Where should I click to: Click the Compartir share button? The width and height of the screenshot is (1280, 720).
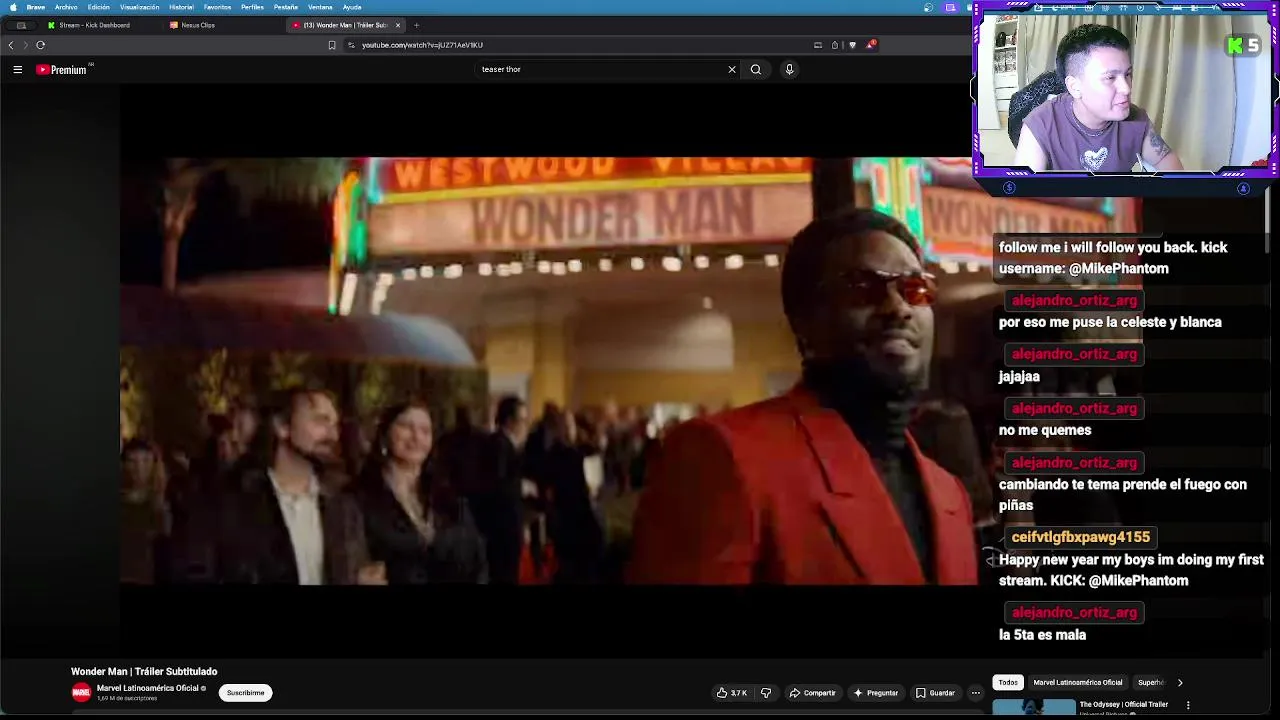[812, 693]
